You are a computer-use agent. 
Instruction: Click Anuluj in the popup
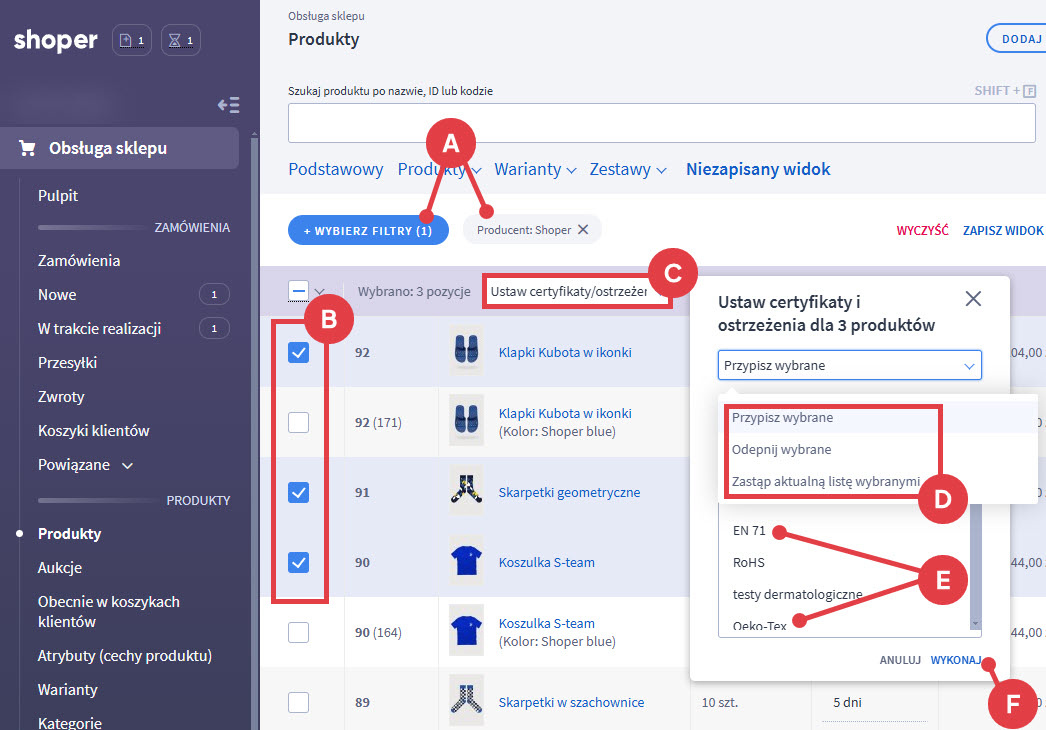coord(900,660)
